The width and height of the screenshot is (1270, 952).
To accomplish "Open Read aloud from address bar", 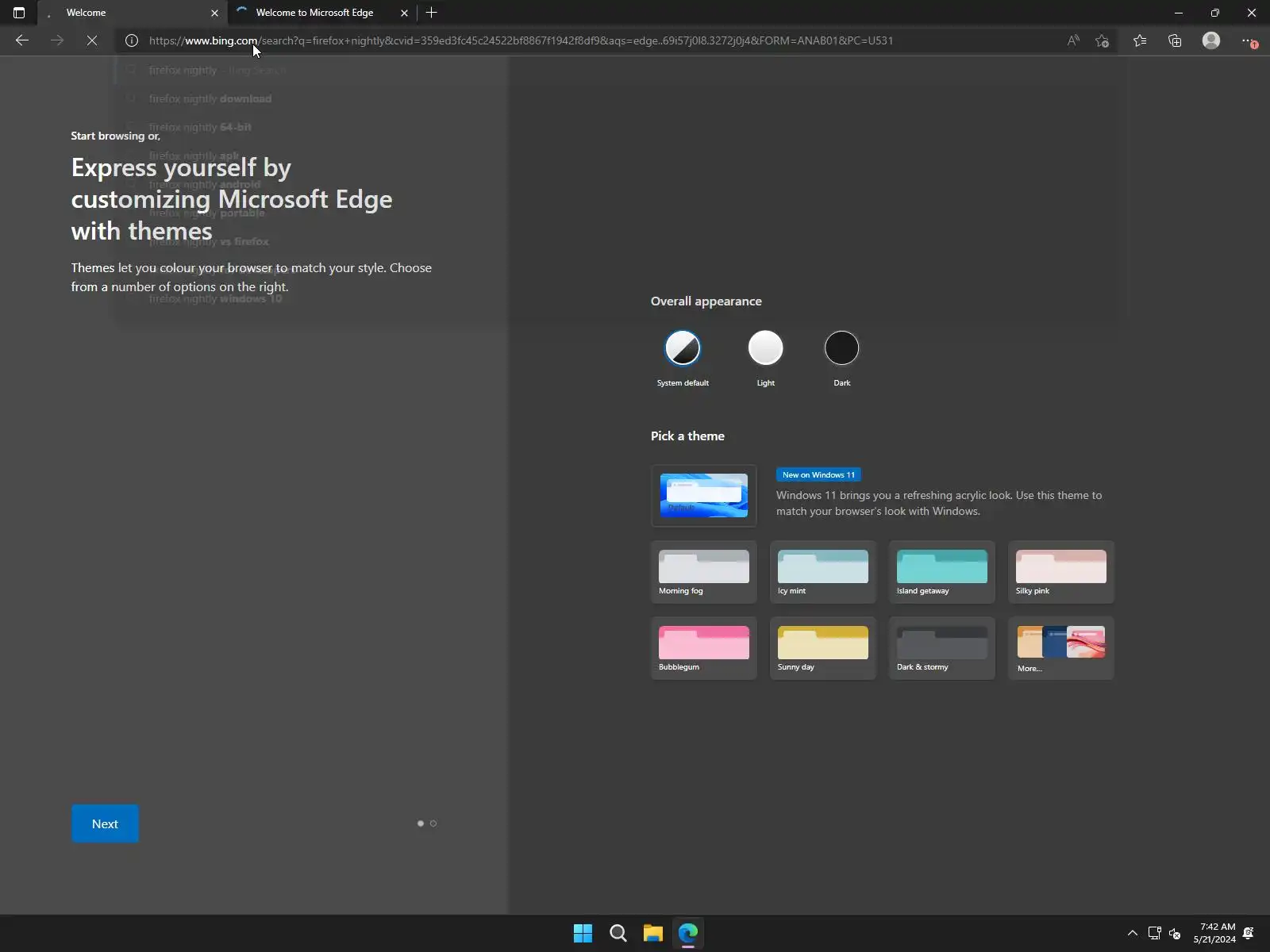I will (x=1073, y=40).
